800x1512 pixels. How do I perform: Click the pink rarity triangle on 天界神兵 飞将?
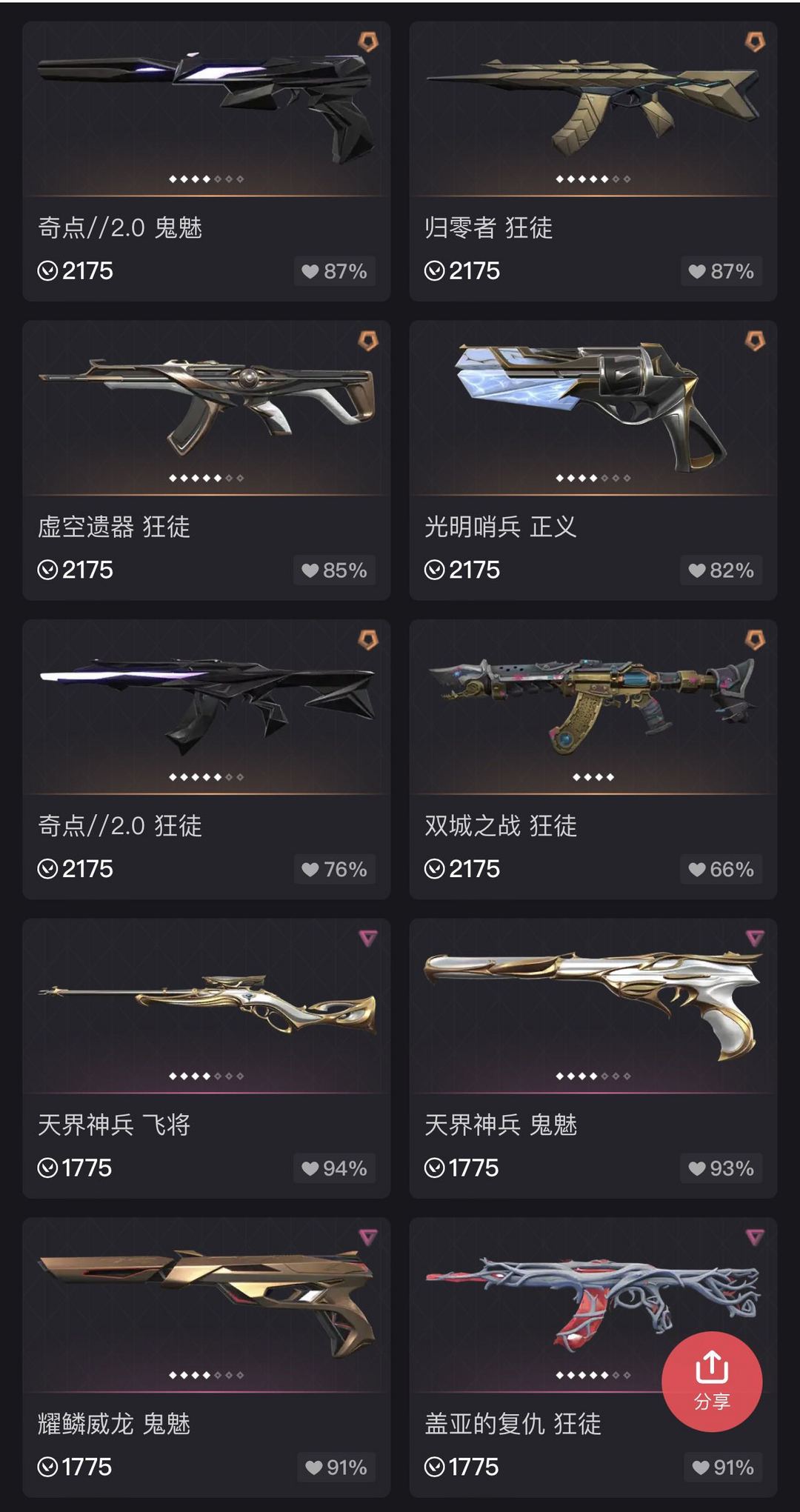(x=368, y=938)
